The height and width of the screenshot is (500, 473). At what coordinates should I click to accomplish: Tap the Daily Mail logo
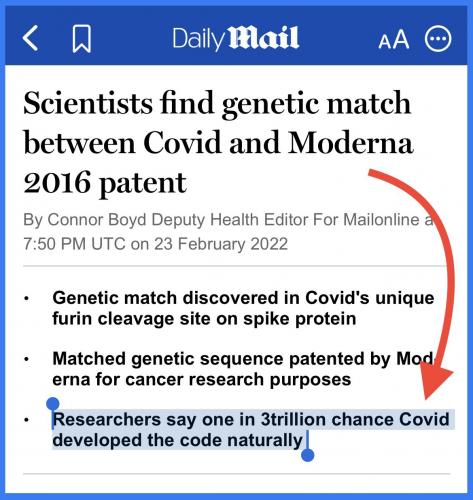[x=236, y=38]
